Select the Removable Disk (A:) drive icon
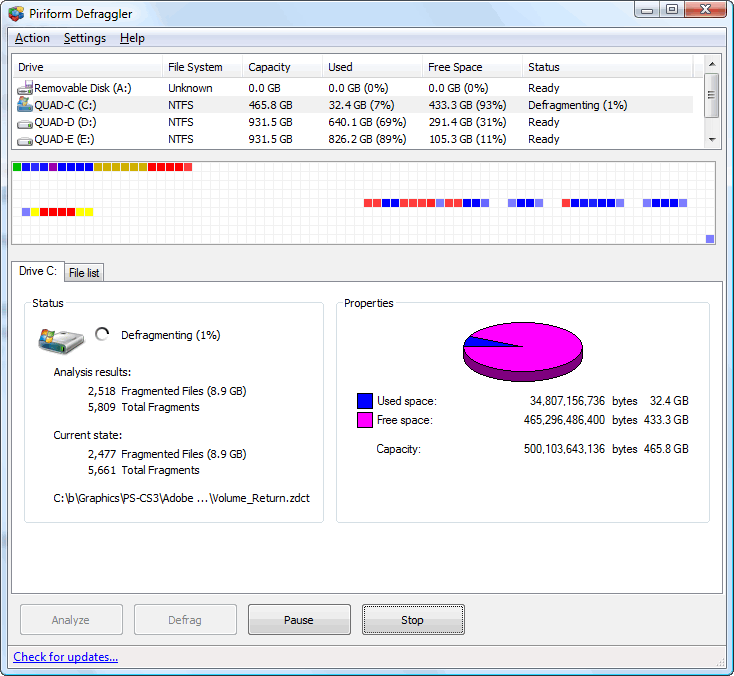 25,88
